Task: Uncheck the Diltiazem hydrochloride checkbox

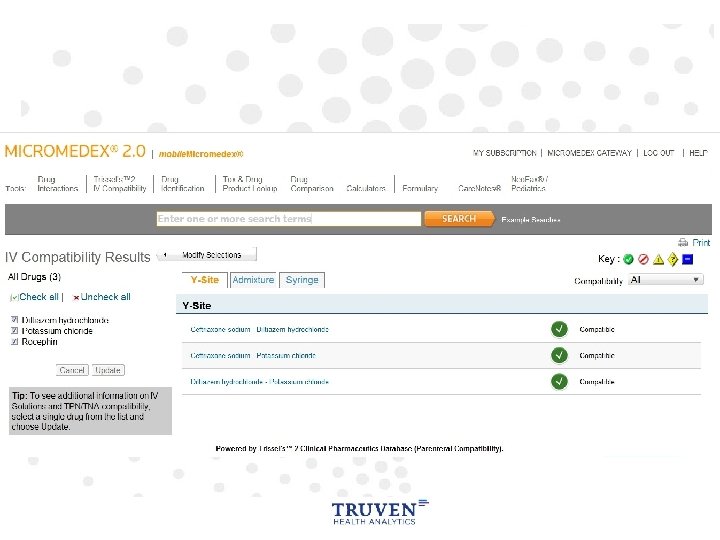Action: [x=15, y=320]
